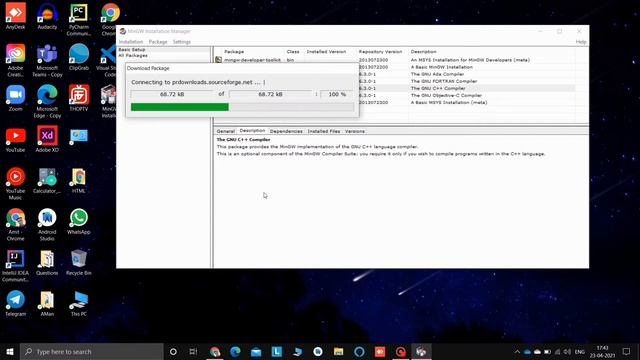Open the Questions folder on desktop
The height and width of the screenshot is (360, 640).
coord(47,262)
